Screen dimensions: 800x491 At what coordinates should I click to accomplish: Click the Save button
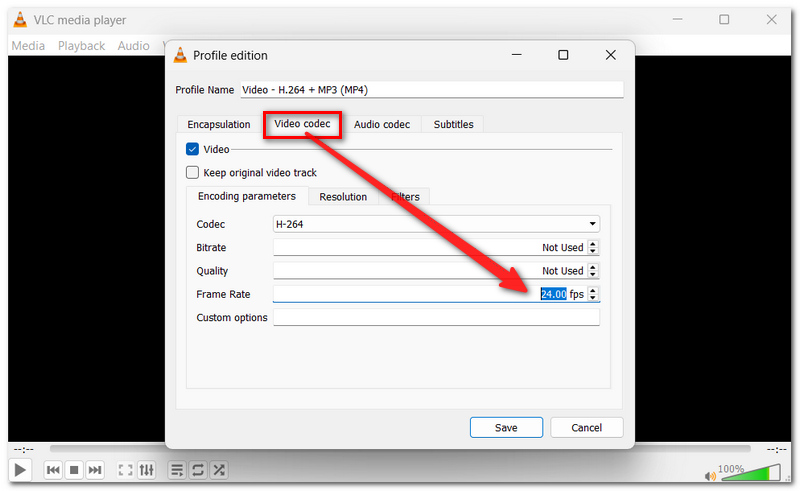point(506,428)
